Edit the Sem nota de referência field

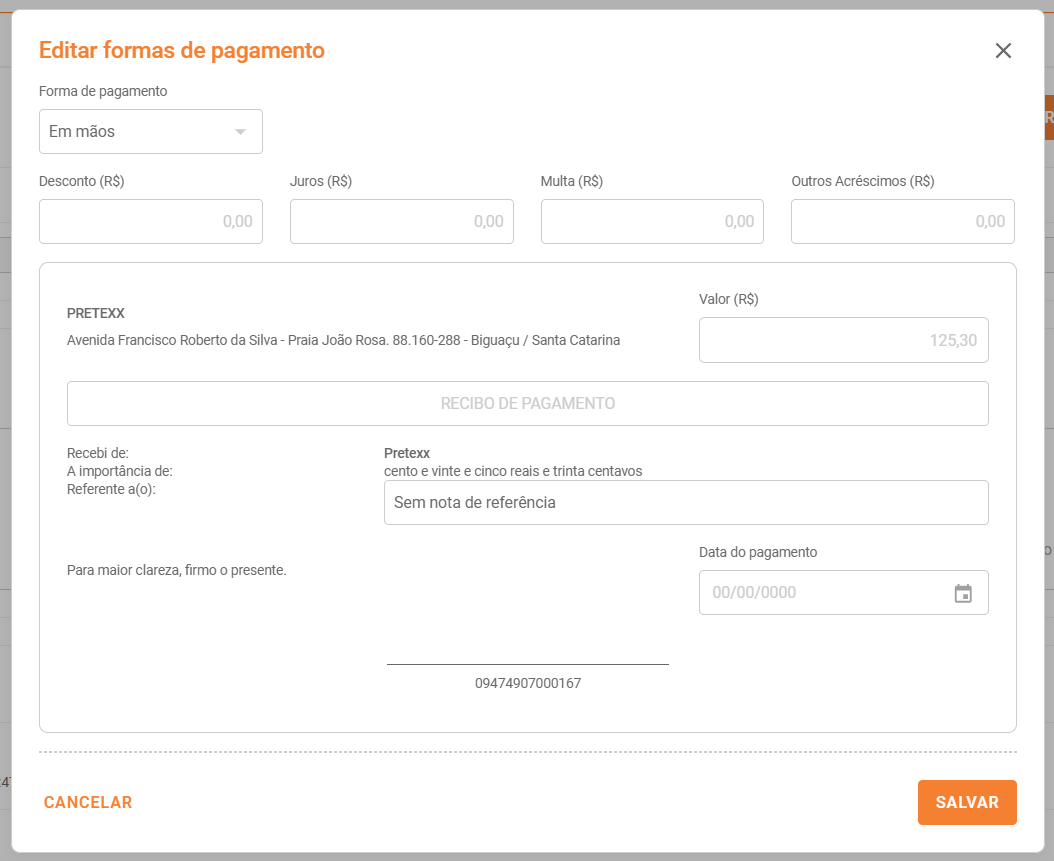pos(685,502)
